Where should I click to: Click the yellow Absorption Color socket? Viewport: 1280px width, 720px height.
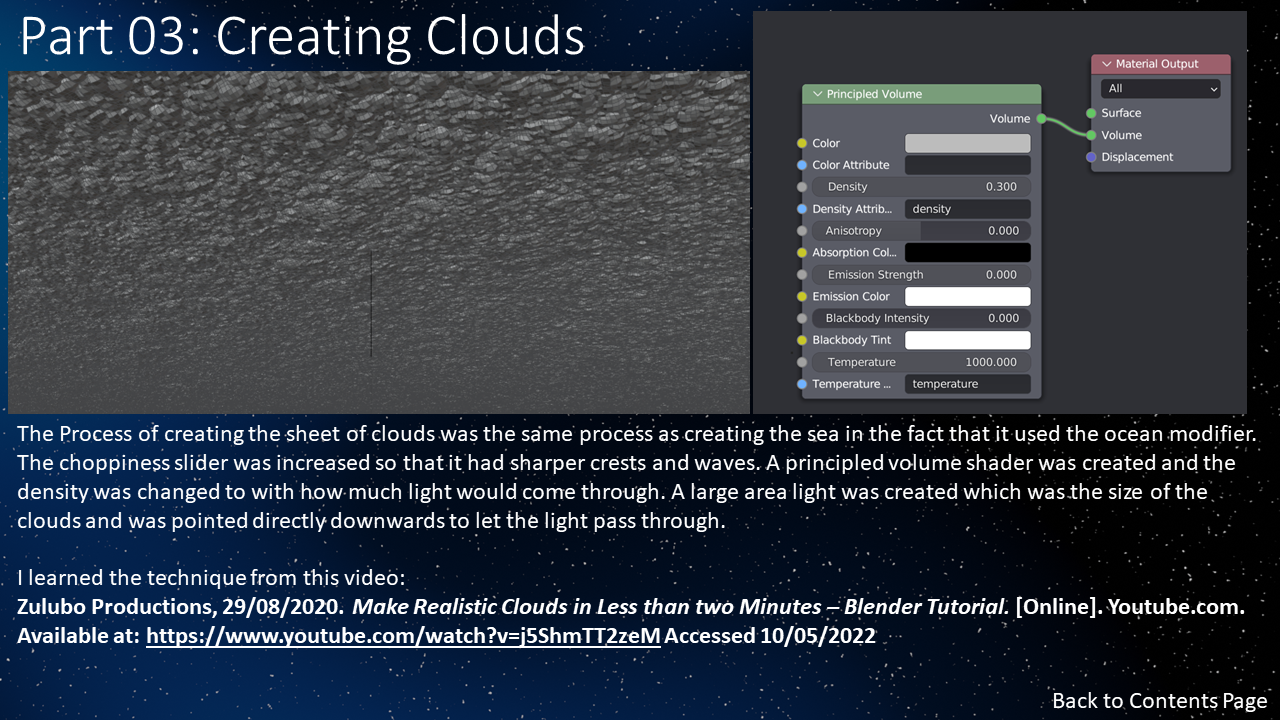click(802, 253)
